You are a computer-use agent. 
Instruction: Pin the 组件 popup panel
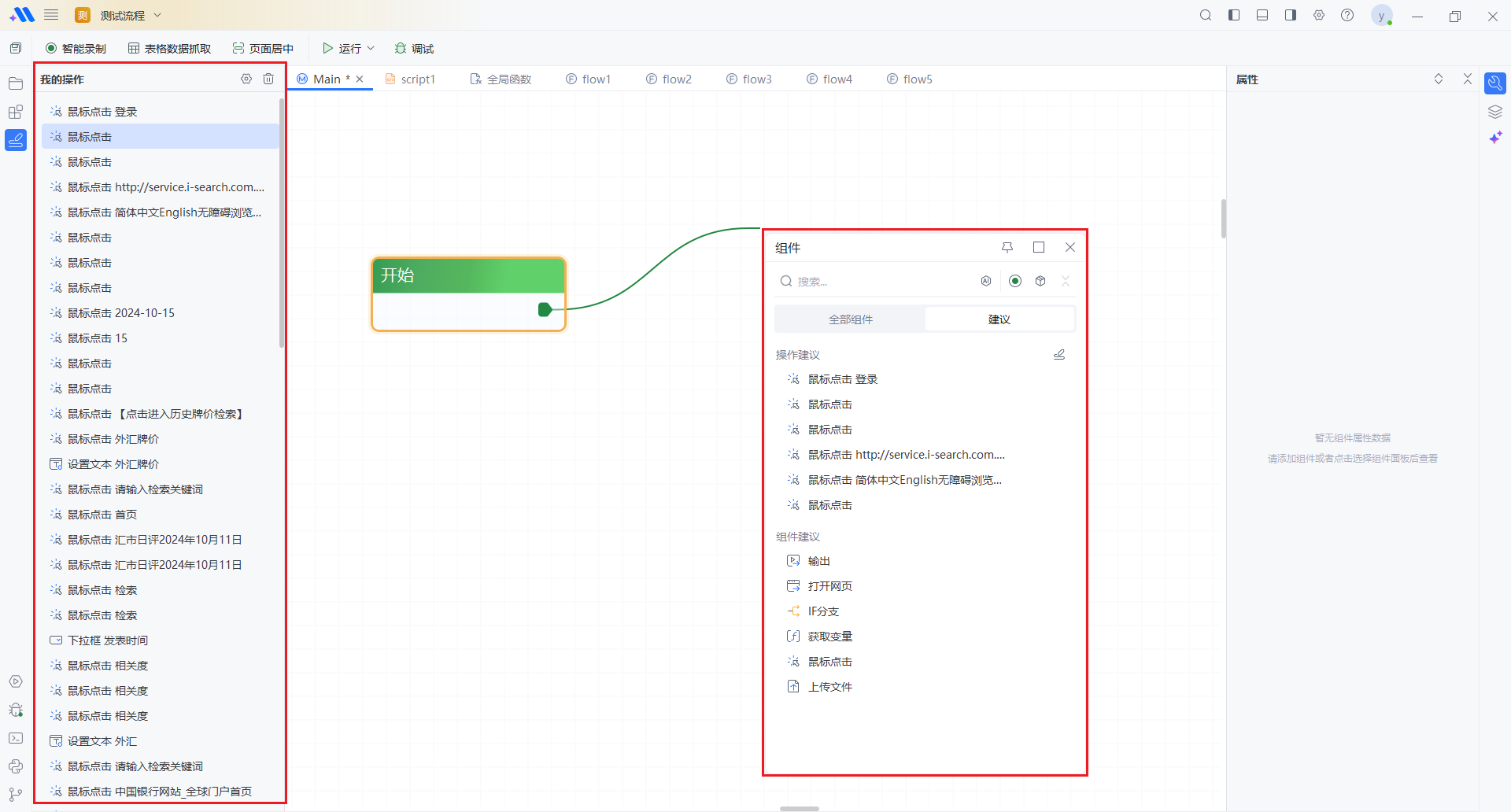tap(1007, 247)
